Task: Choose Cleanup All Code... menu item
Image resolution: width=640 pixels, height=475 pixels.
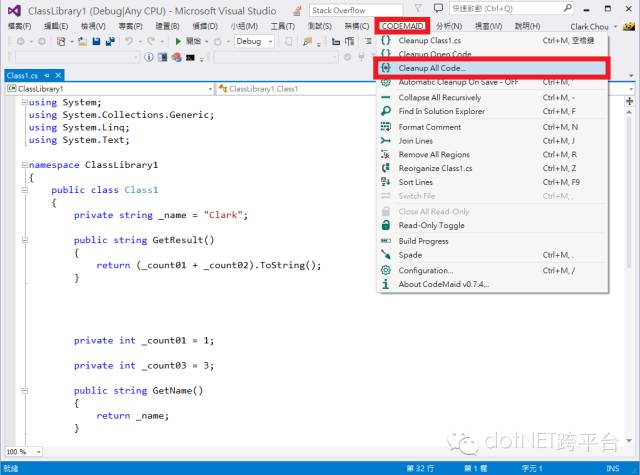Action: (492, 68)
